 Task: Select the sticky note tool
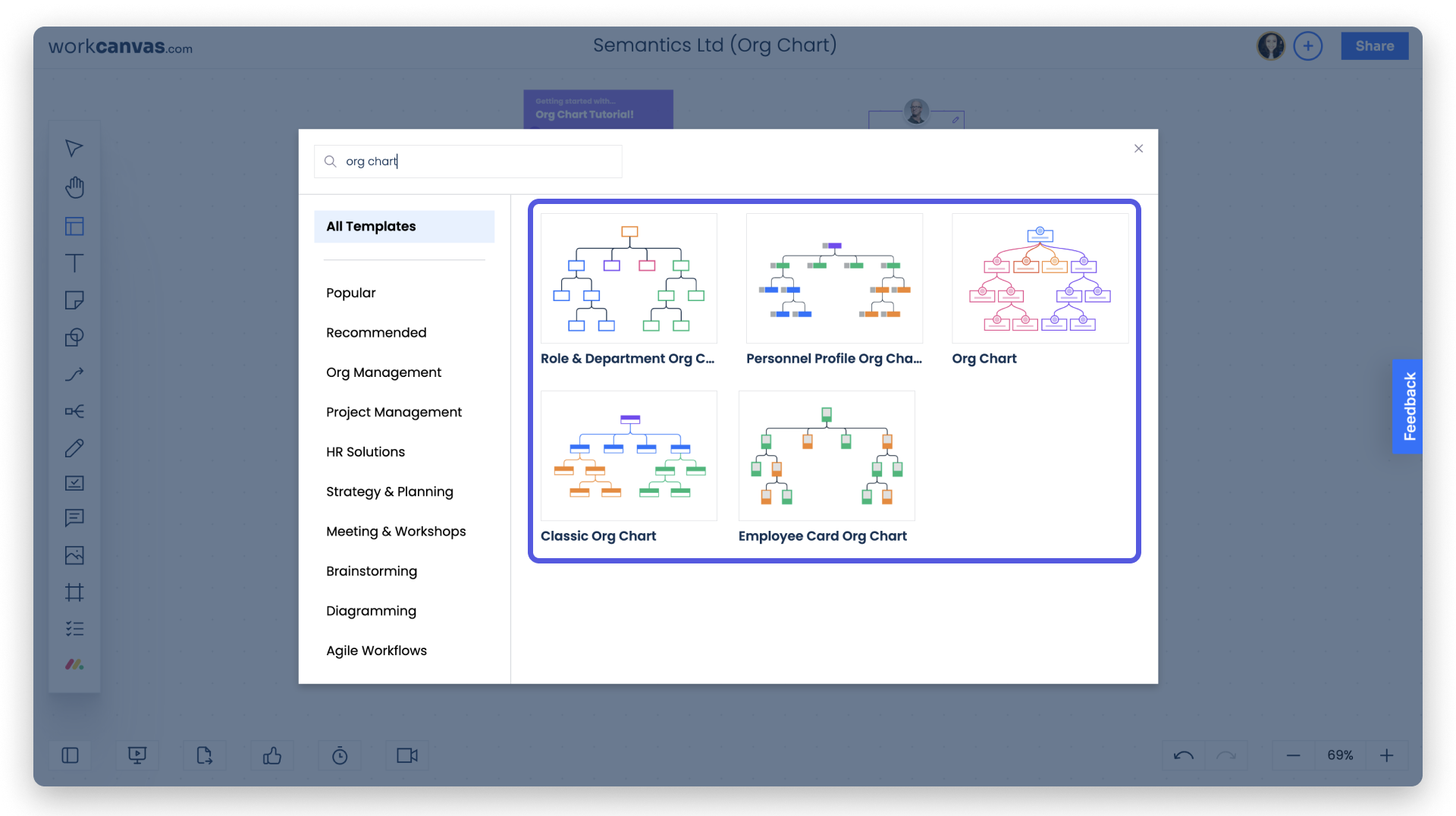point(74,300)
